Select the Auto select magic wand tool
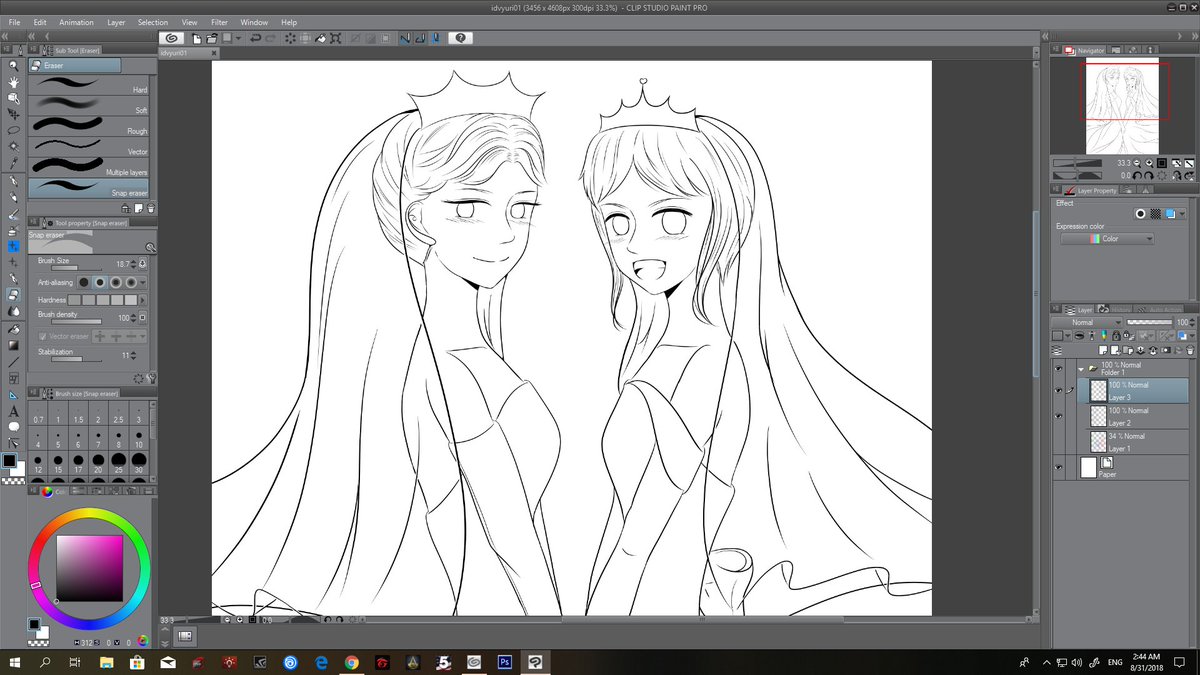 tap(14, 147)
